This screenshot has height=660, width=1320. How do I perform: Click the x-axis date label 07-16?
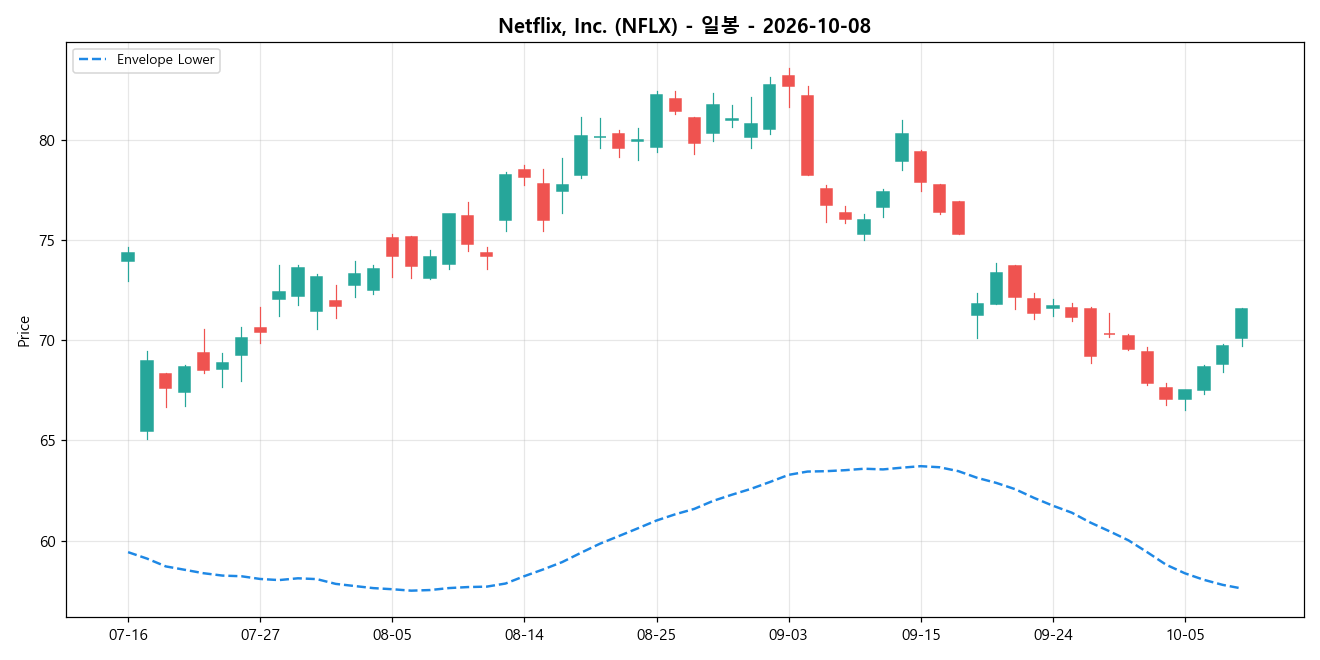tap(128, 634)
